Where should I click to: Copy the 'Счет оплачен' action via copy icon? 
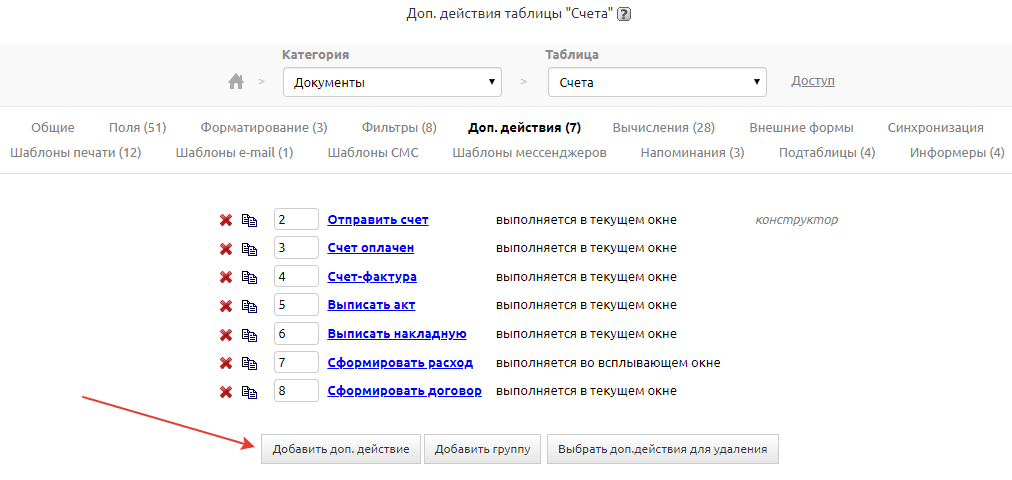[x=249, y=249]
